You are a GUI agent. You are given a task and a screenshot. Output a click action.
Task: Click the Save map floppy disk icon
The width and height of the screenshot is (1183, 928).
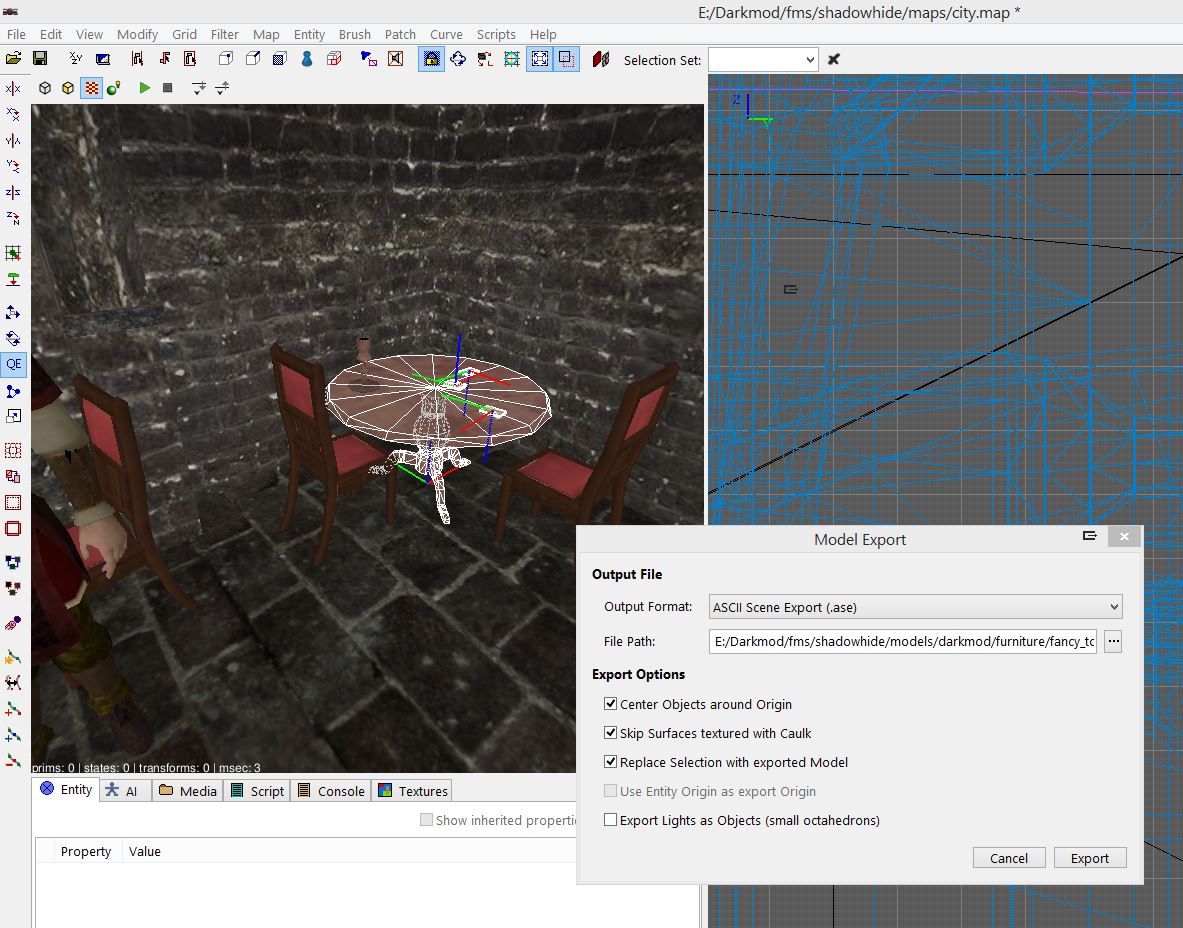[x=40, y=59]
